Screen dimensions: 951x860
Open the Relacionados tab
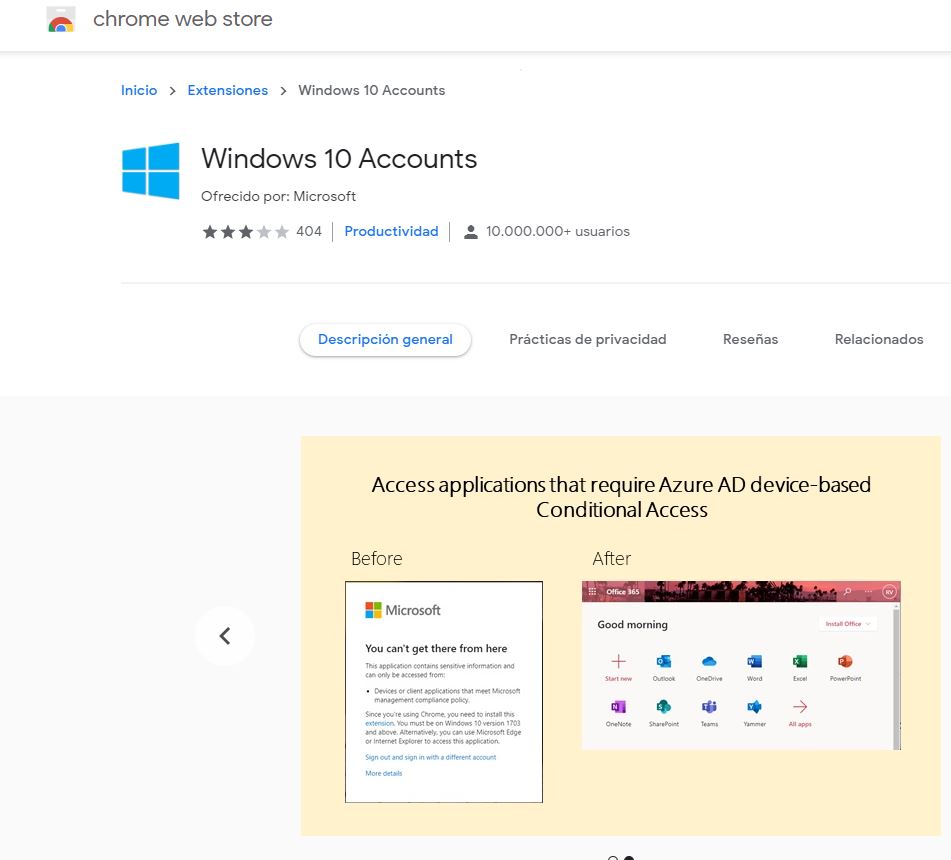(879, 340)
